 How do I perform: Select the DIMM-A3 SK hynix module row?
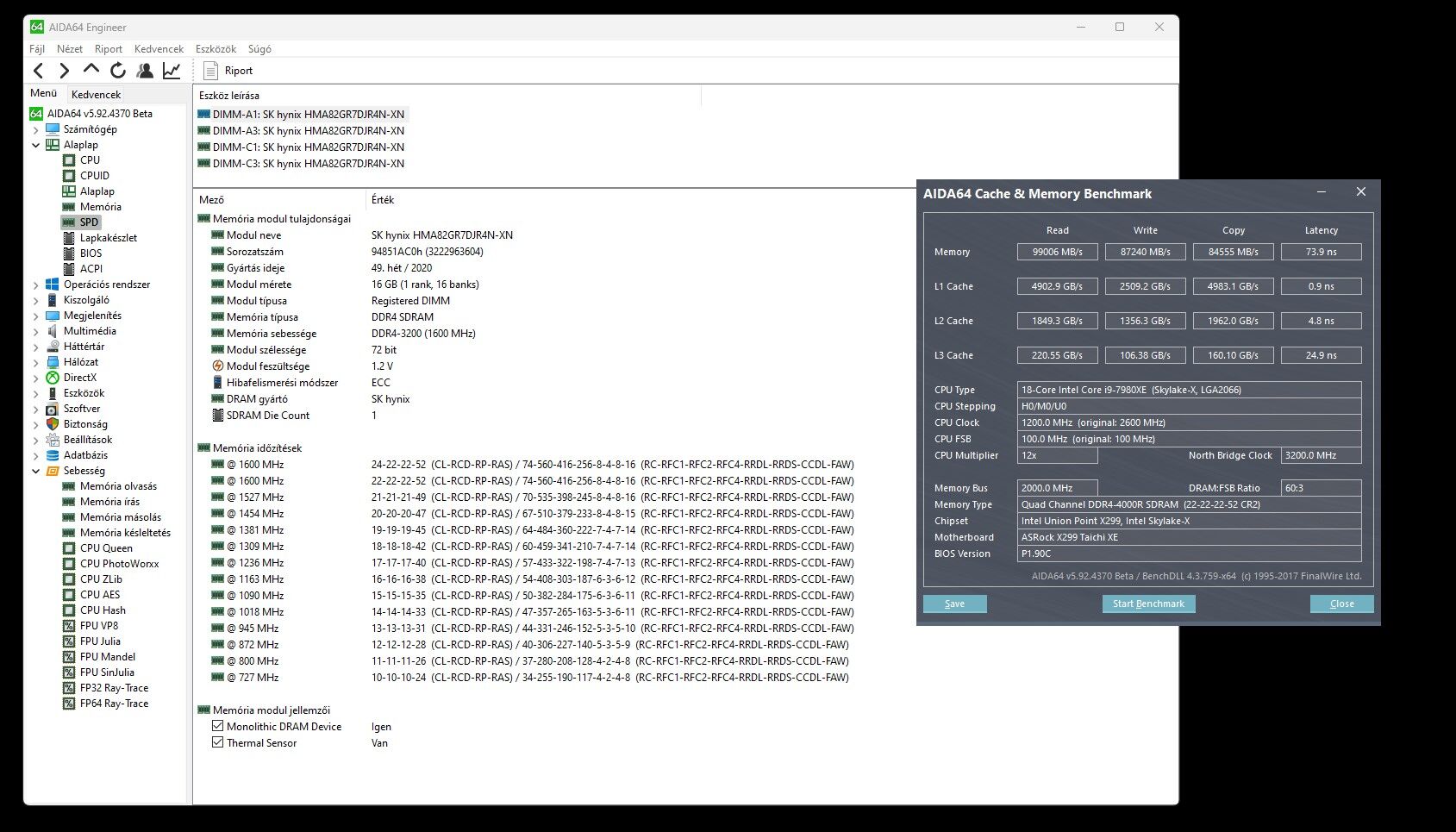click(x=301, y=131)
